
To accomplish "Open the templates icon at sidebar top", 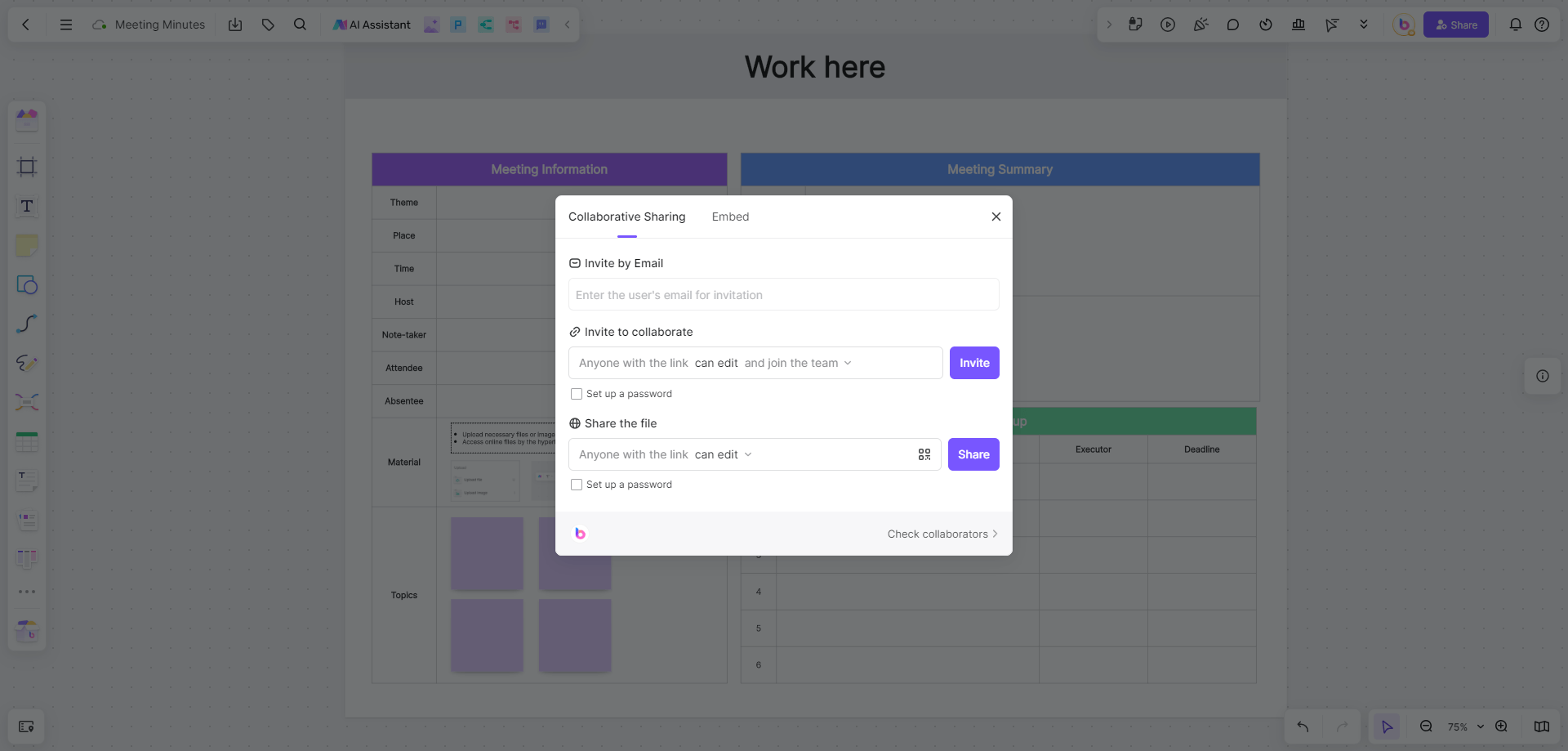I will coord(27,119).
